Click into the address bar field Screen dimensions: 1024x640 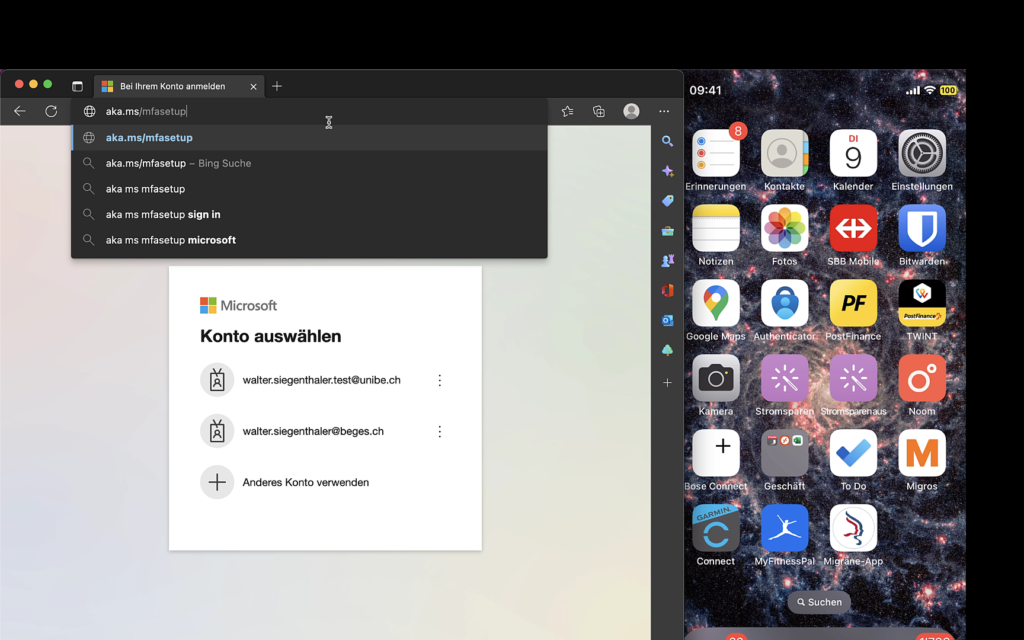point(300,112)
